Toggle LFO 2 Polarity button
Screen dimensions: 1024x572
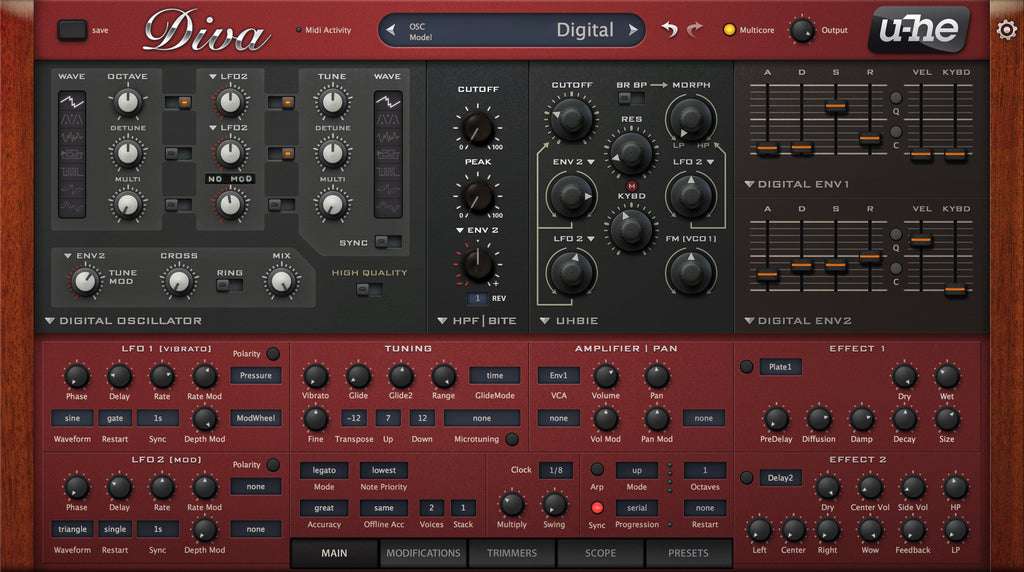[273, 465]
